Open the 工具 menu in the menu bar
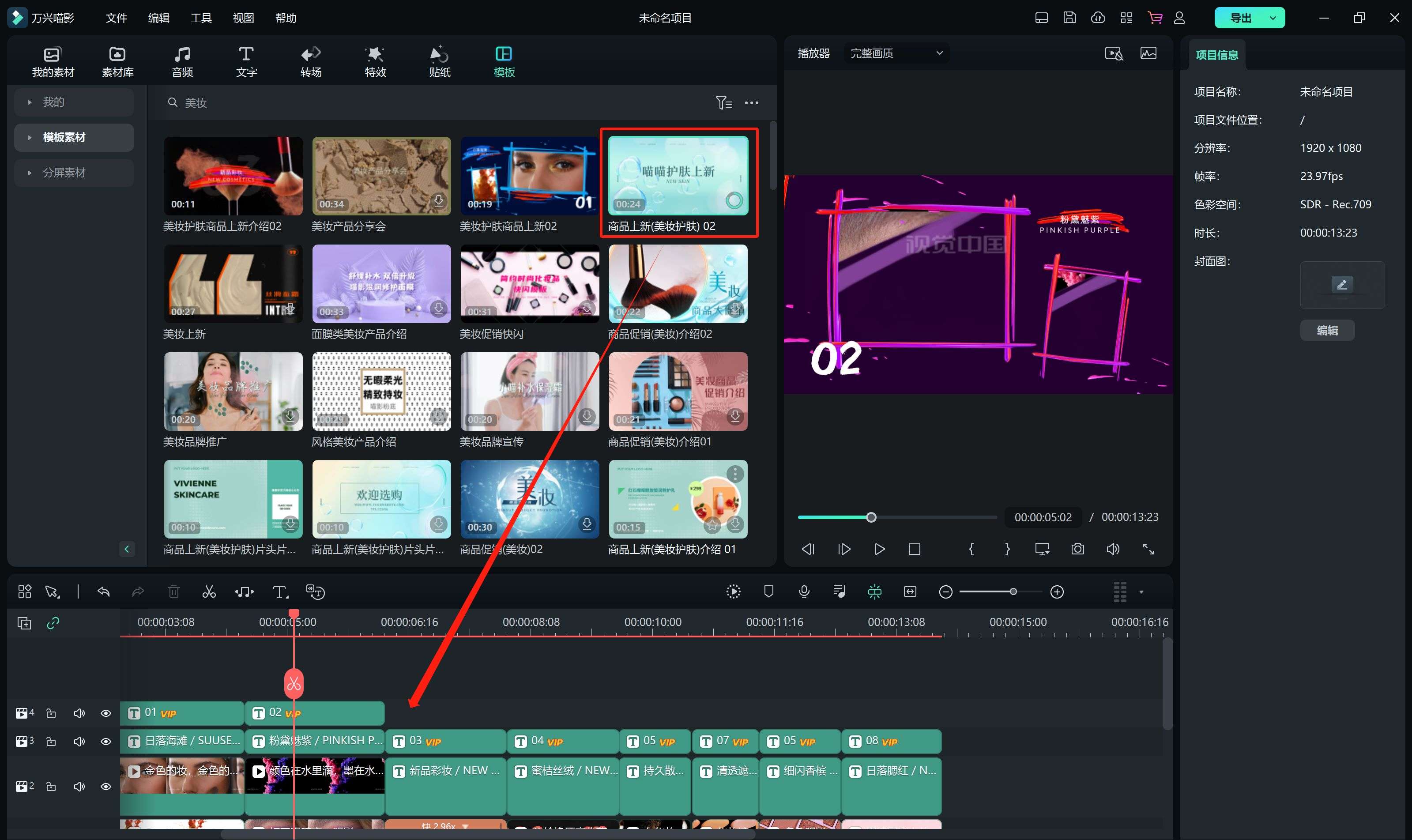The image size is (1412, 840). [x=201, y=18]
